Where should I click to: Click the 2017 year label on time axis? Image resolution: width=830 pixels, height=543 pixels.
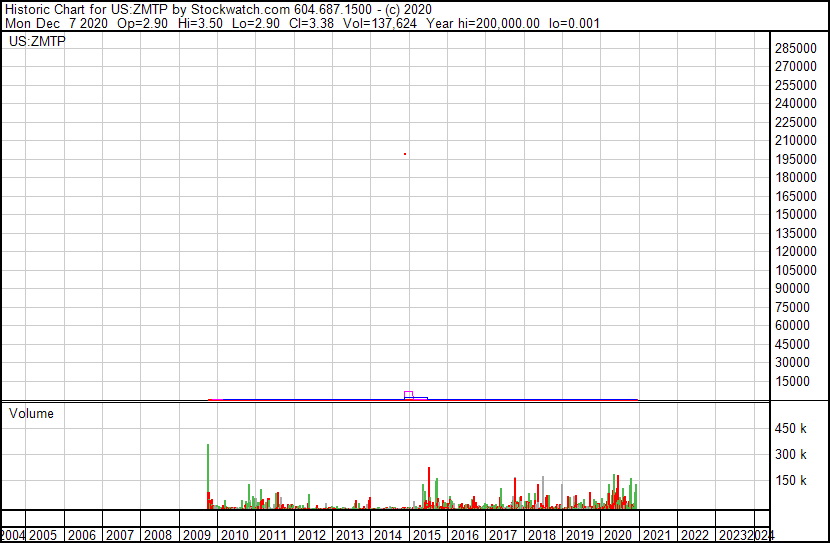503,535
